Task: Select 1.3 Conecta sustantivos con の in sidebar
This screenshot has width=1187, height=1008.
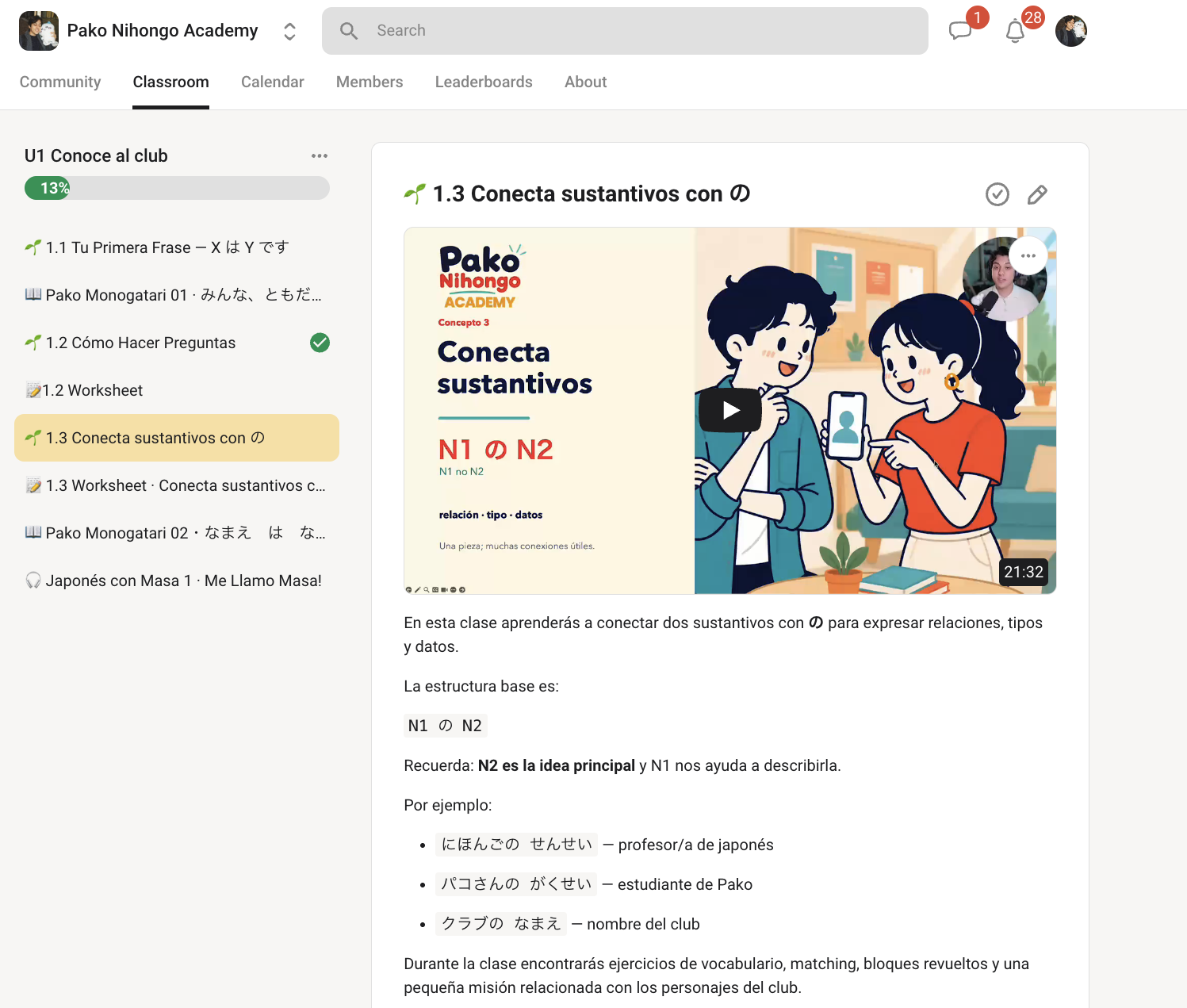Action: pos(177,438)
